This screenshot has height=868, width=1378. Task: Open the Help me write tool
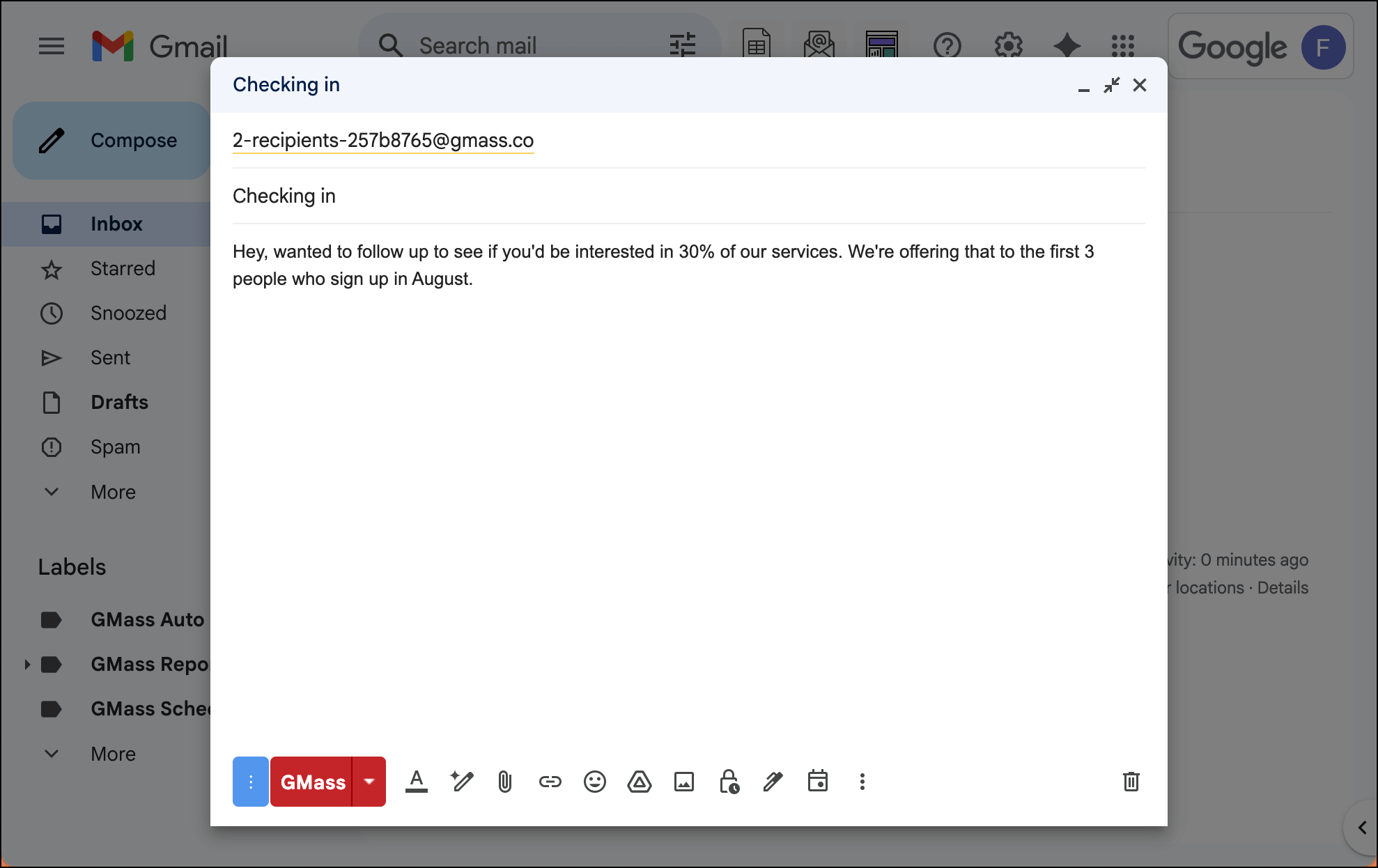point(461,782)
